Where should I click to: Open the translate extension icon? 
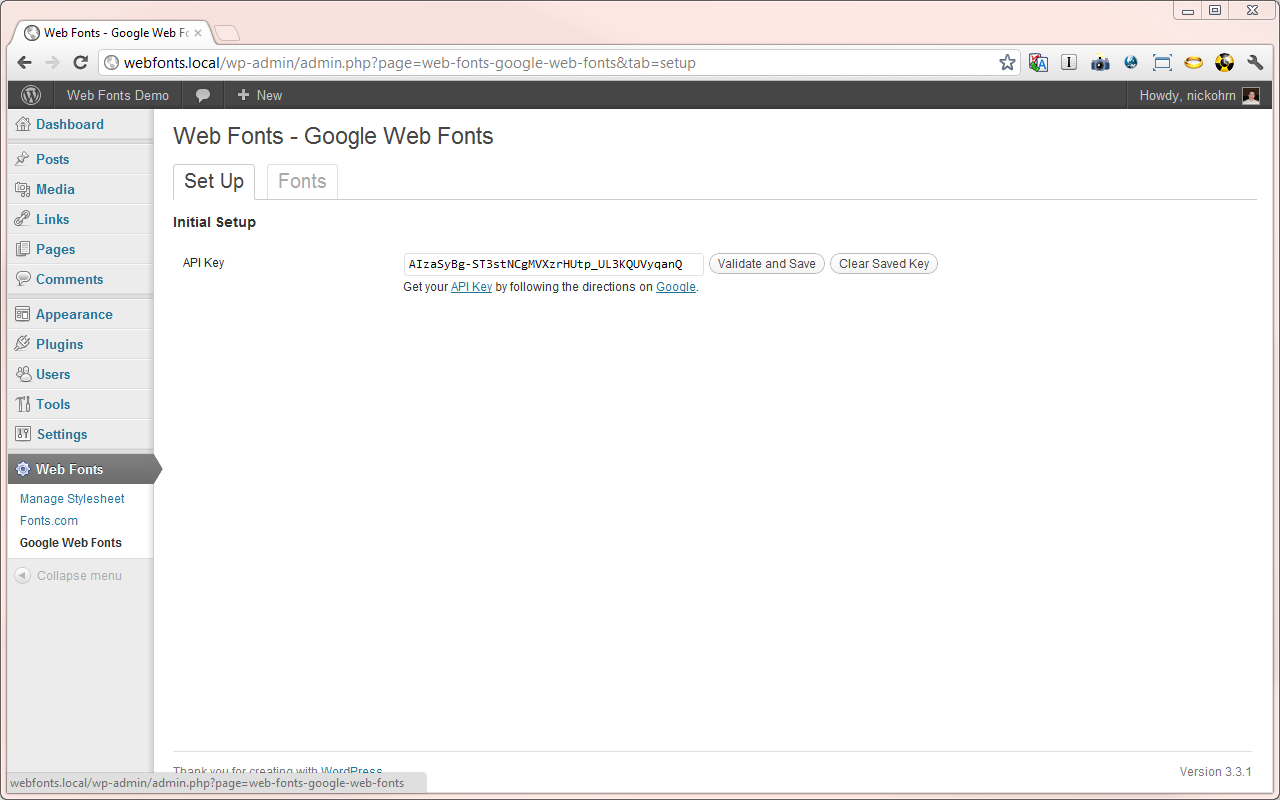1038,62
